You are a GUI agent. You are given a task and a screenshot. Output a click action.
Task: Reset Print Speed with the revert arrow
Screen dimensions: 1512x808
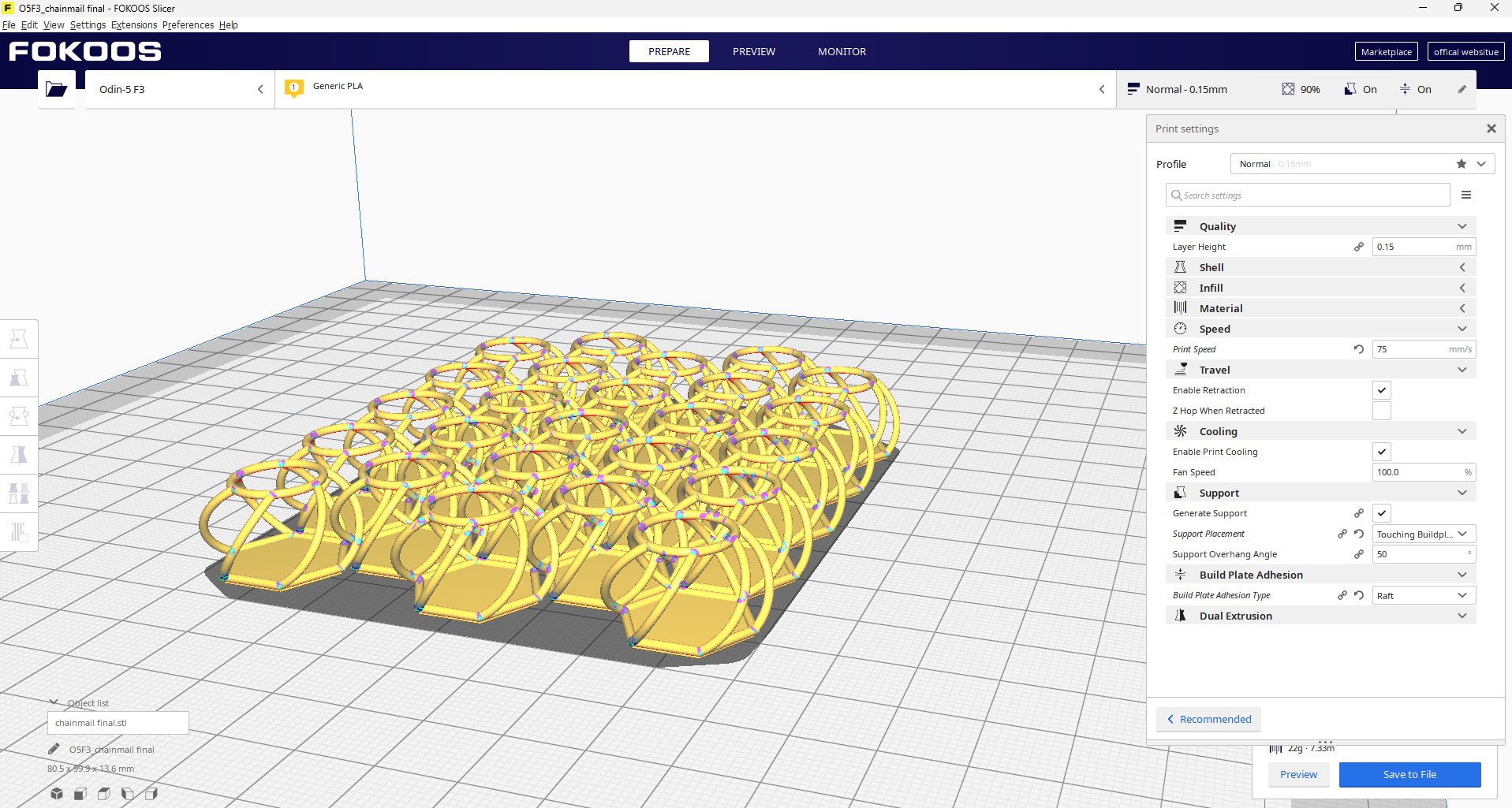pyautogui.click(x=1359, y=349)
